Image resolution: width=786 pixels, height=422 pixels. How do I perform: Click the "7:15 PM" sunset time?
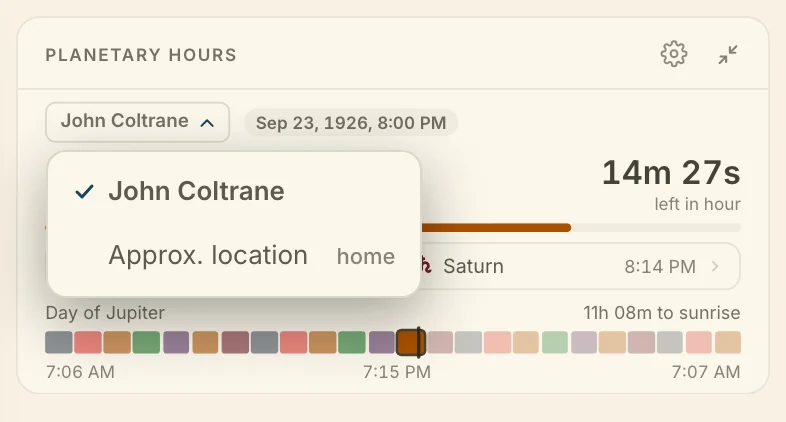397,372
